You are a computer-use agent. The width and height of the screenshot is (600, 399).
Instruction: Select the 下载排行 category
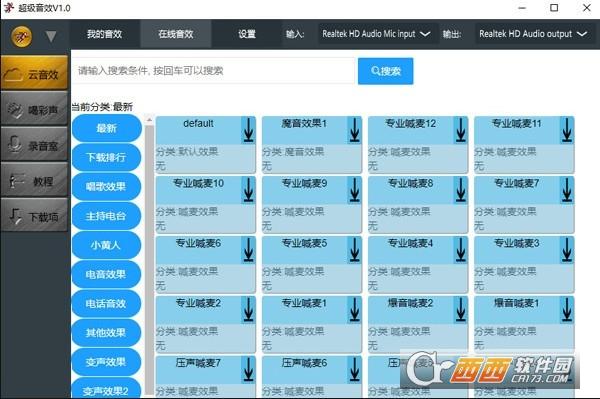pos(106,157)
